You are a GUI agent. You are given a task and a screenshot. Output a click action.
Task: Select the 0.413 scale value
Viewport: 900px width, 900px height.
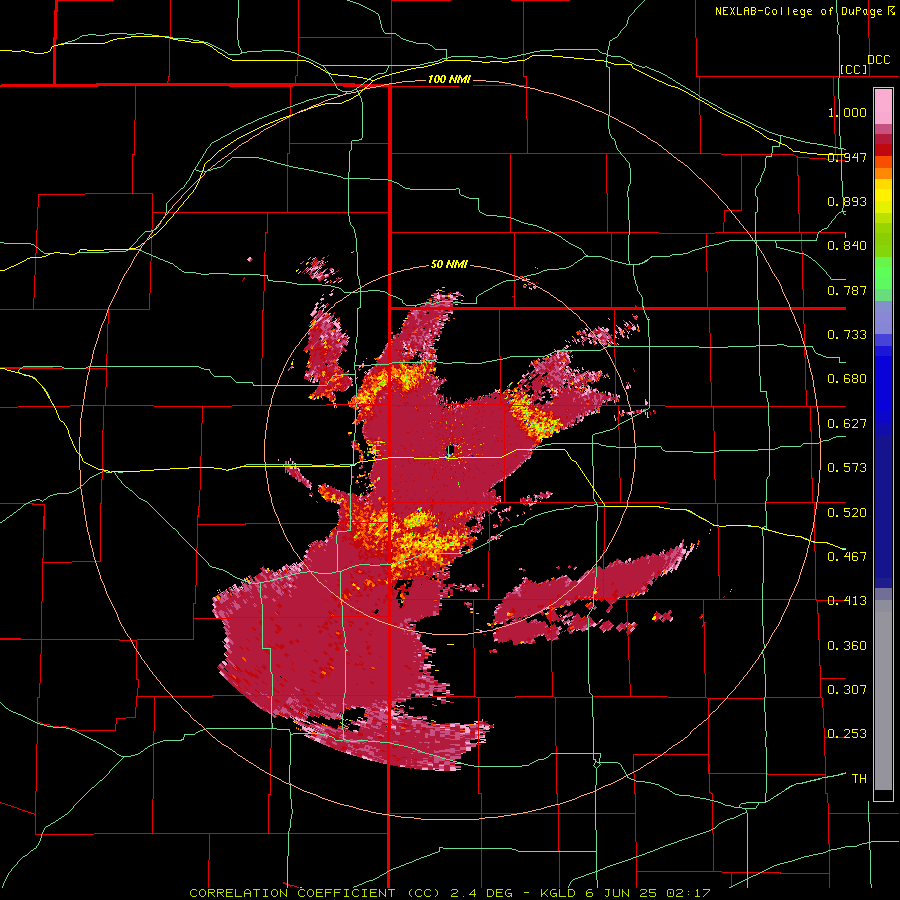click(x=847, y=601)
